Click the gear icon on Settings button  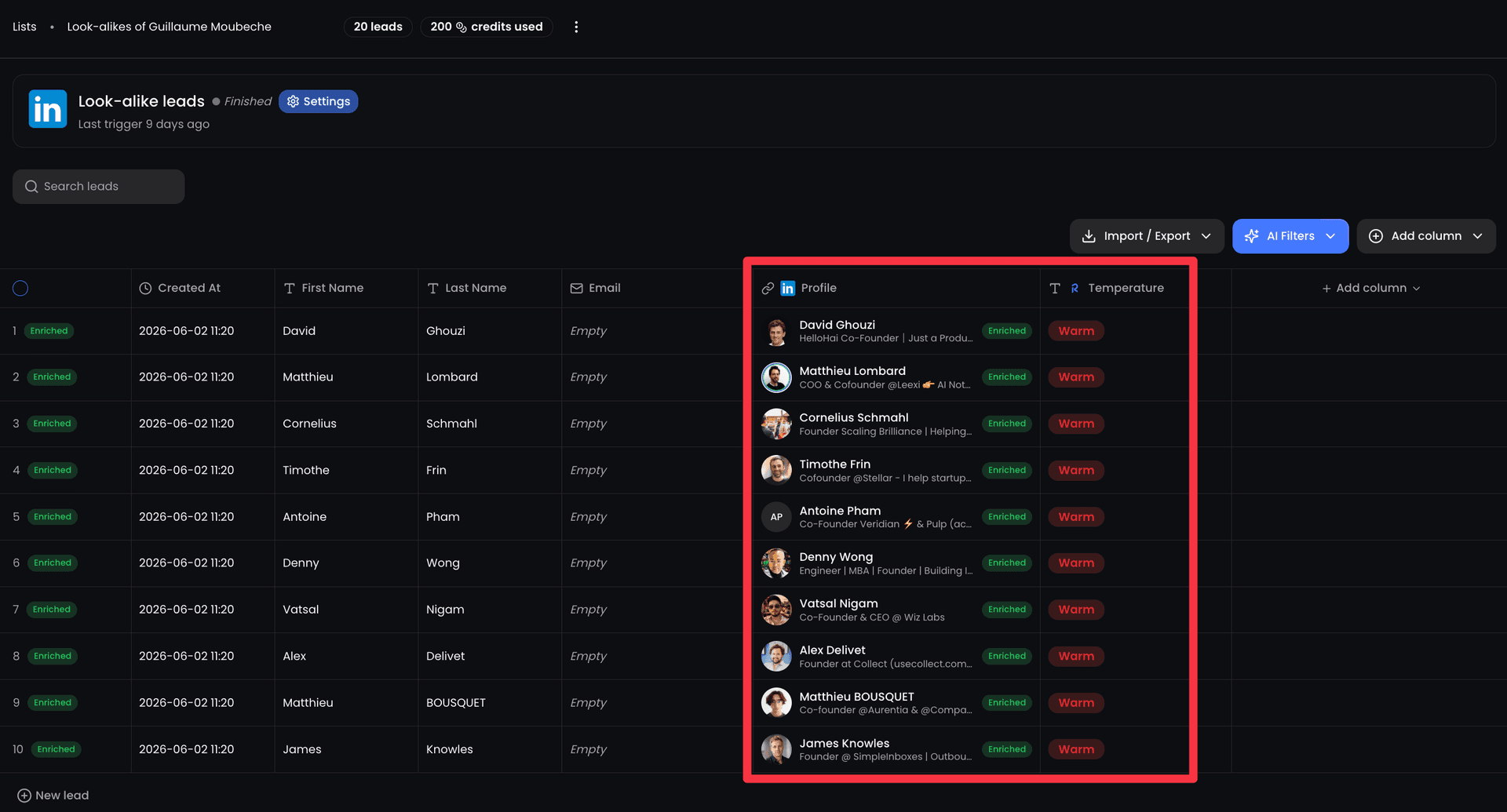tap(293, 101)
